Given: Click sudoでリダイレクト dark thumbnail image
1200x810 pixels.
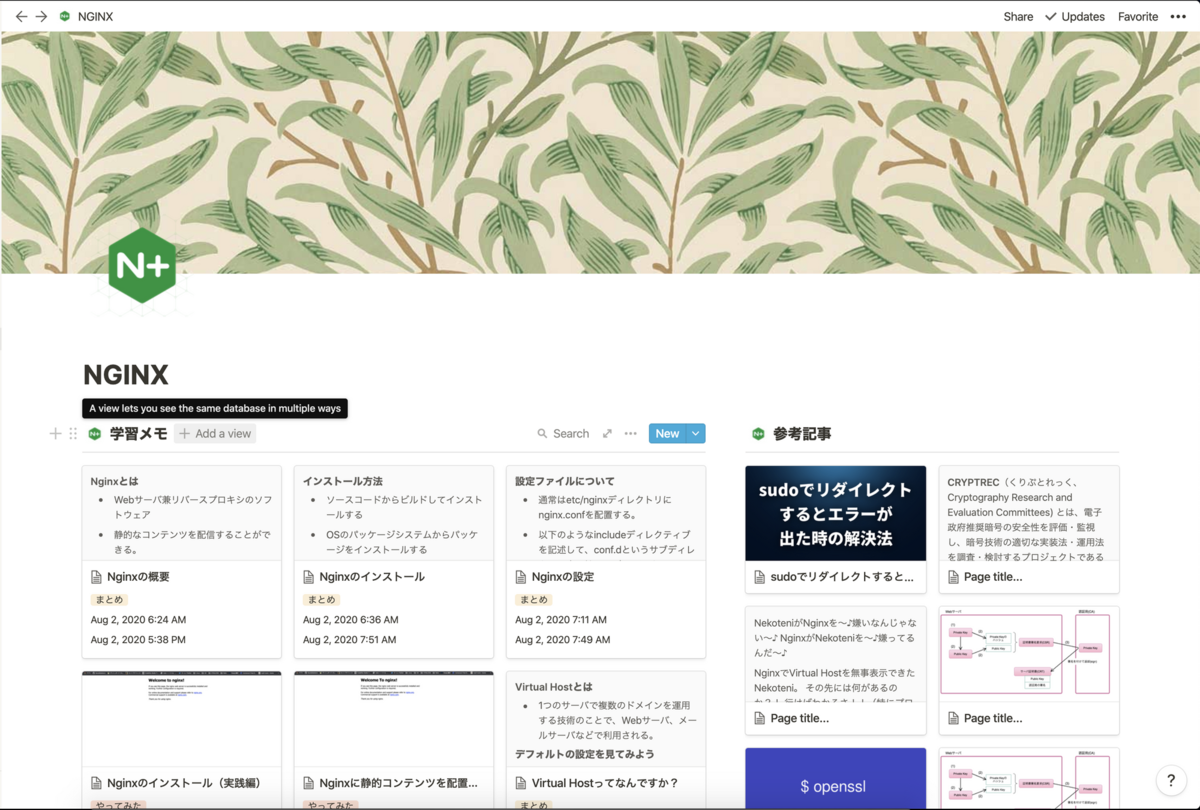Looking at the screenshot, I should (836, 513).
